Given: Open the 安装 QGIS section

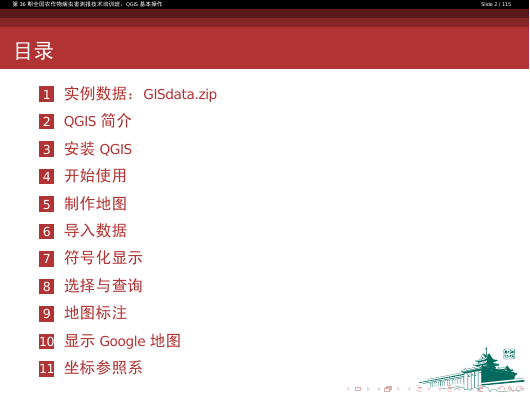Looking at the screenshot, I should coord(98,149).
